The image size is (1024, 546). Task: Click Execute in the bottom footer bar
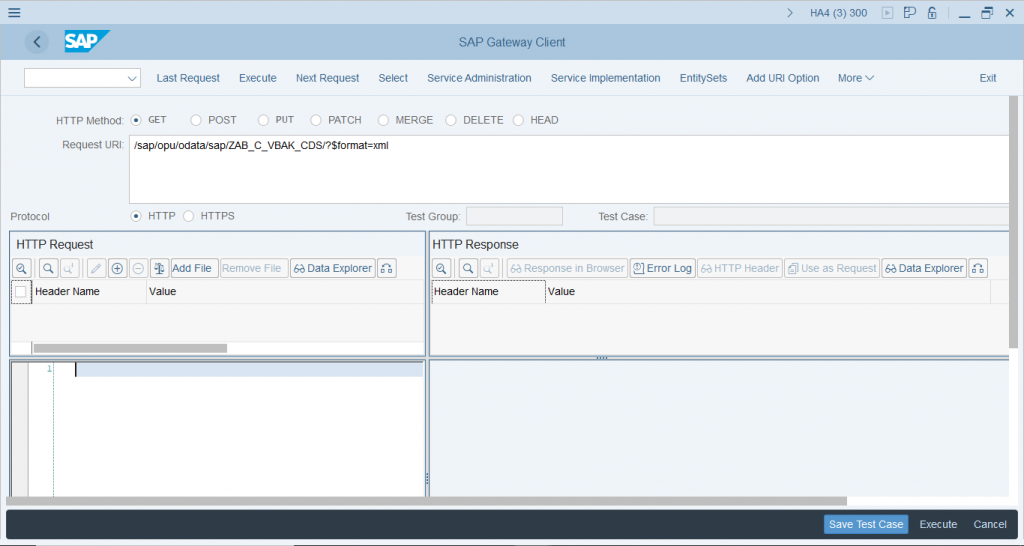click(938, 524)
